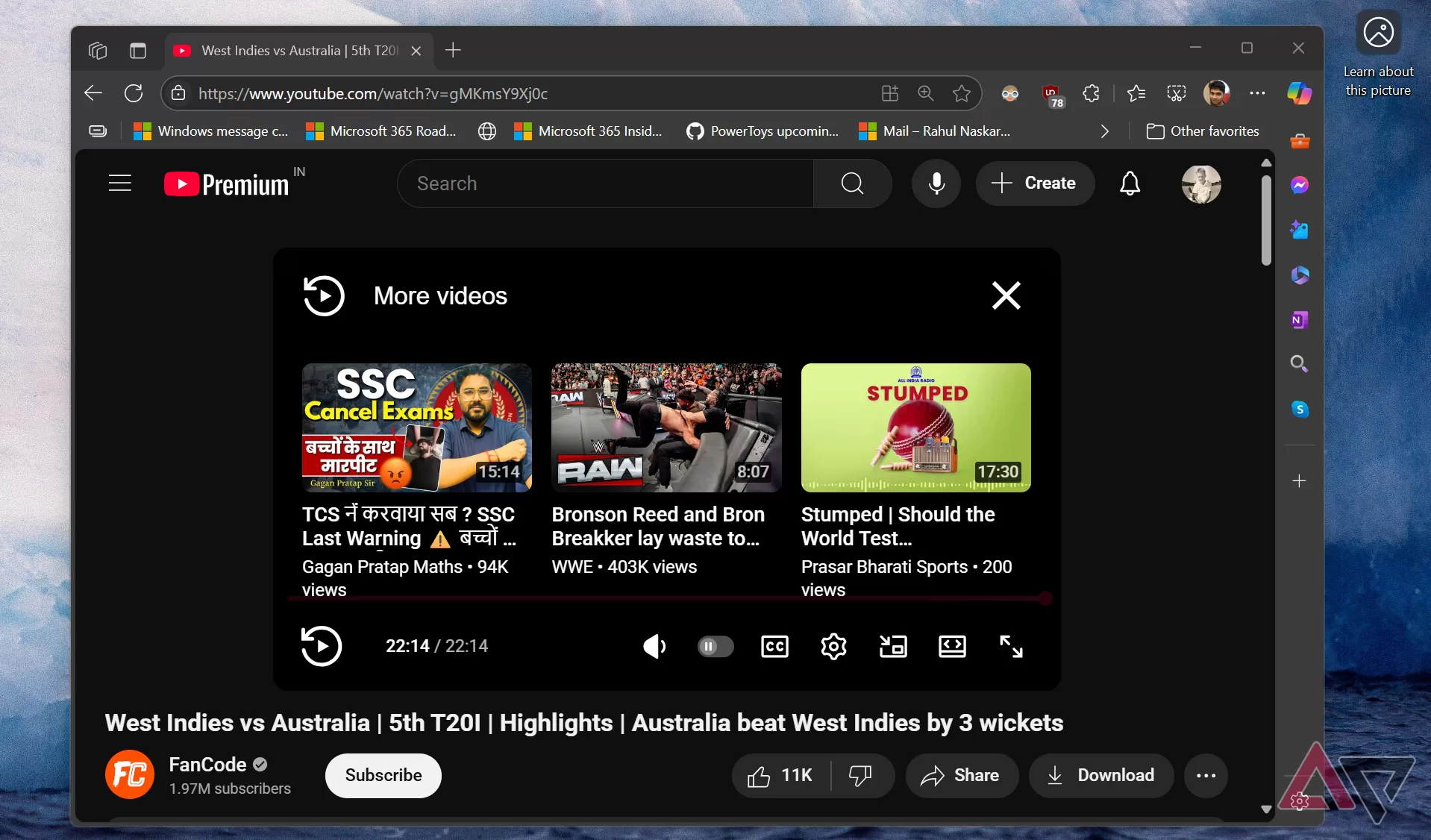1431x840 pixels.
Task: Open the Create menu button
Action: (1034, 184)
